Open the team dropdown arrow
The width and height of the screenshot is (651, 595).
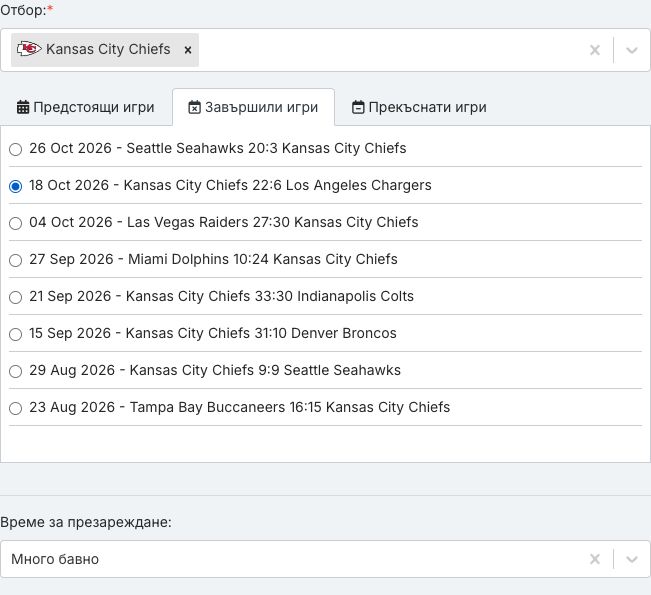(x=631, y=50)
